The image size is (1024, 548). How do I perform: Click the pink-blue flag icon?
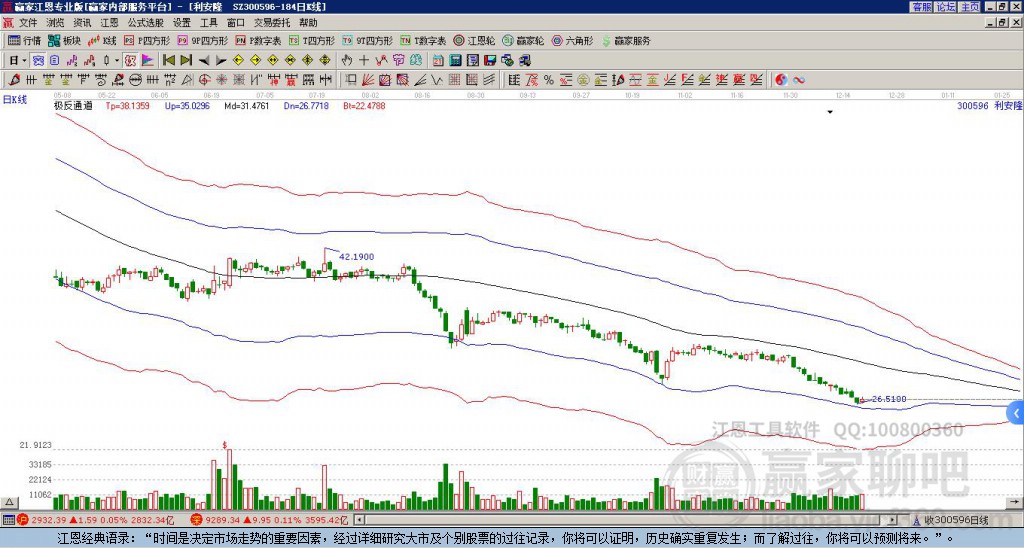click(148, 61)
